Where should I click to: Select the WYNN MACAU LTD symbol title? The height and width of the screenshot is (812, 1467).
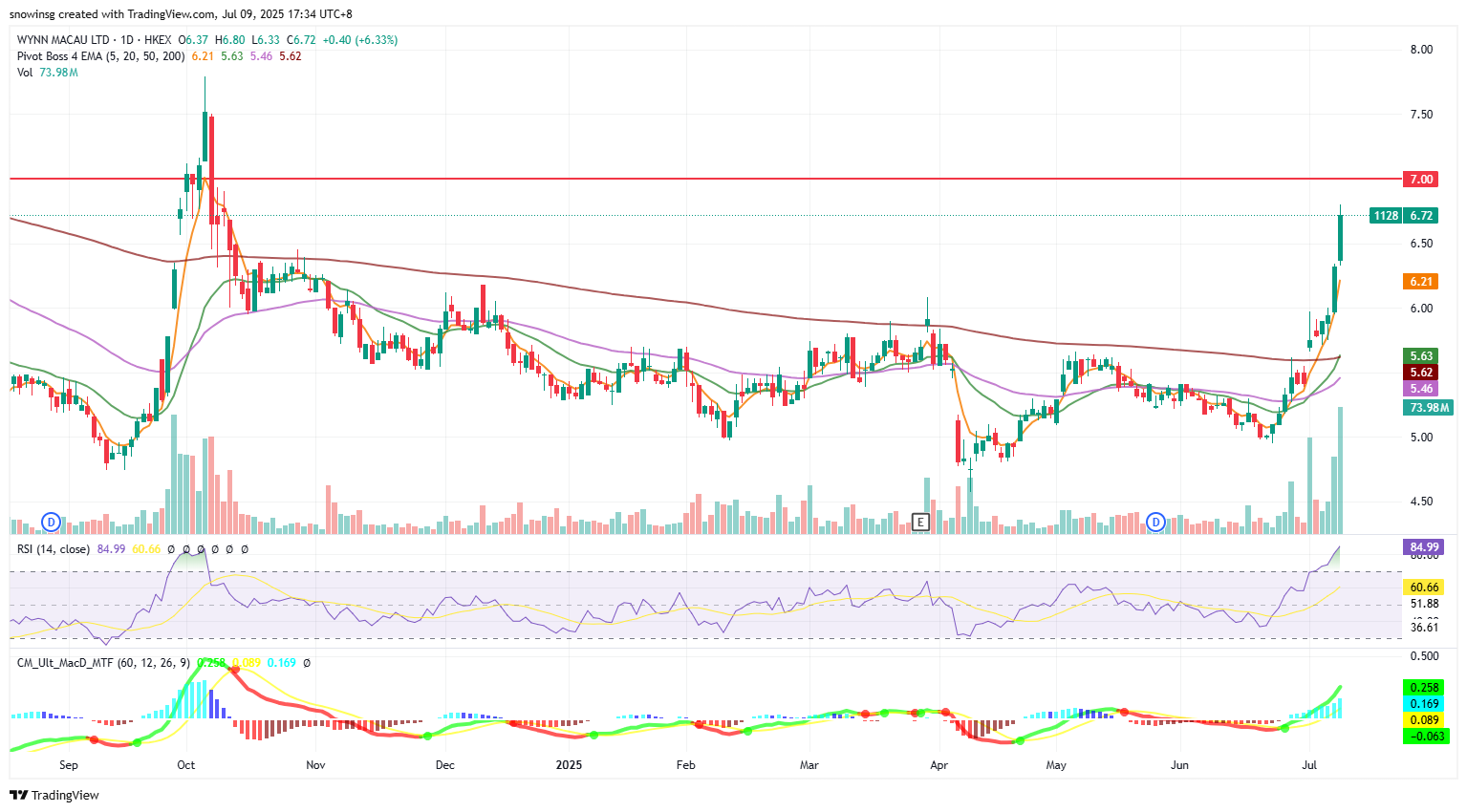pos(63,40)
